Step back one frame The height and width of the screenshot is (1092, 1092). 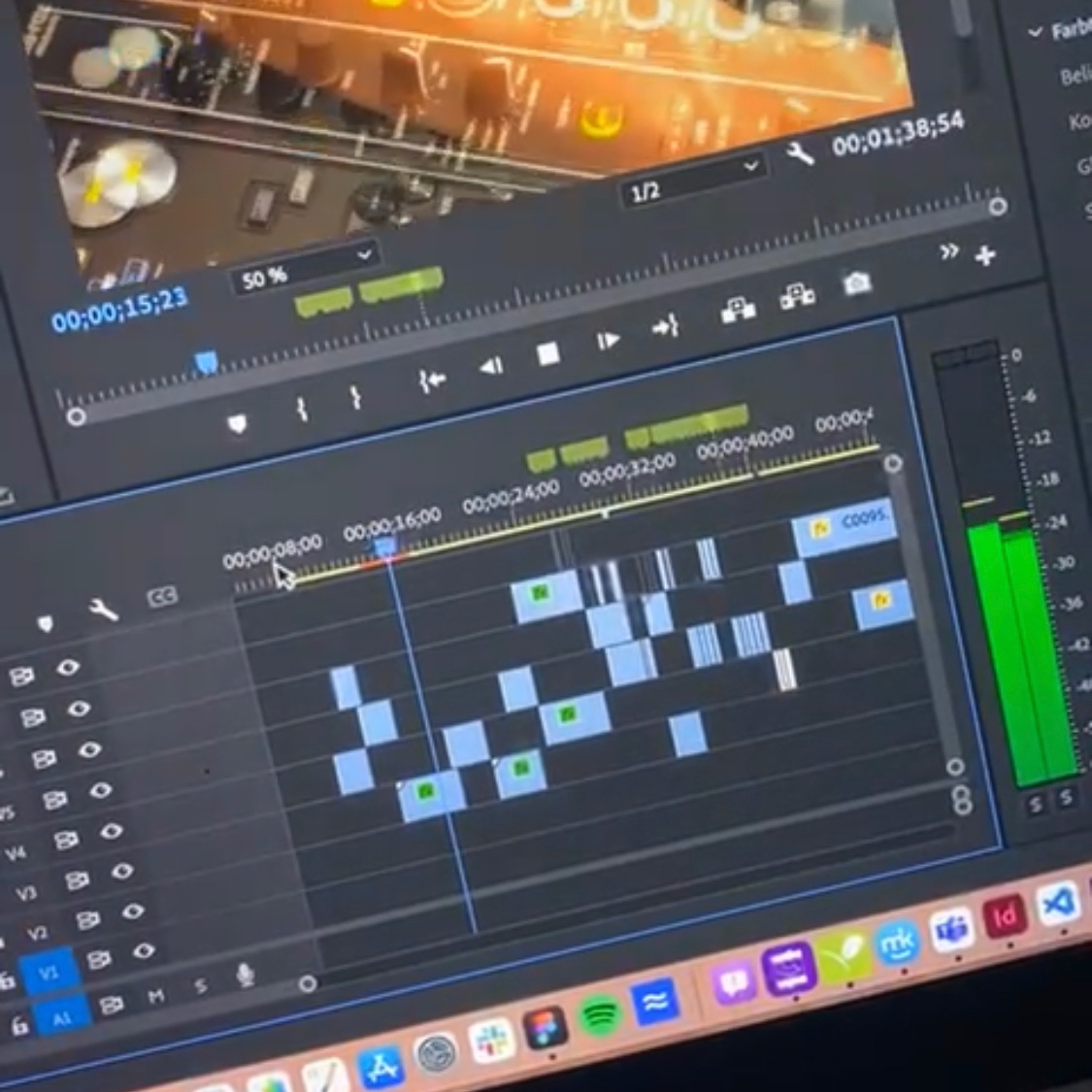point(491,366)
